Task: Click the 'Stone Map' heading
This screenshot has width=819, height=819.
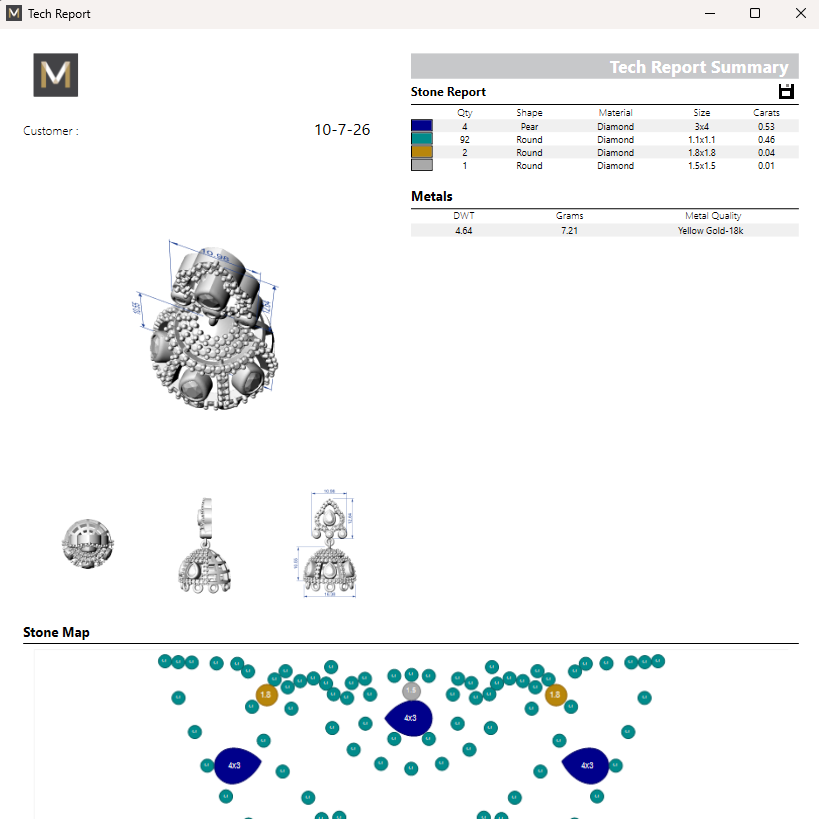Action: click(56, 633)
